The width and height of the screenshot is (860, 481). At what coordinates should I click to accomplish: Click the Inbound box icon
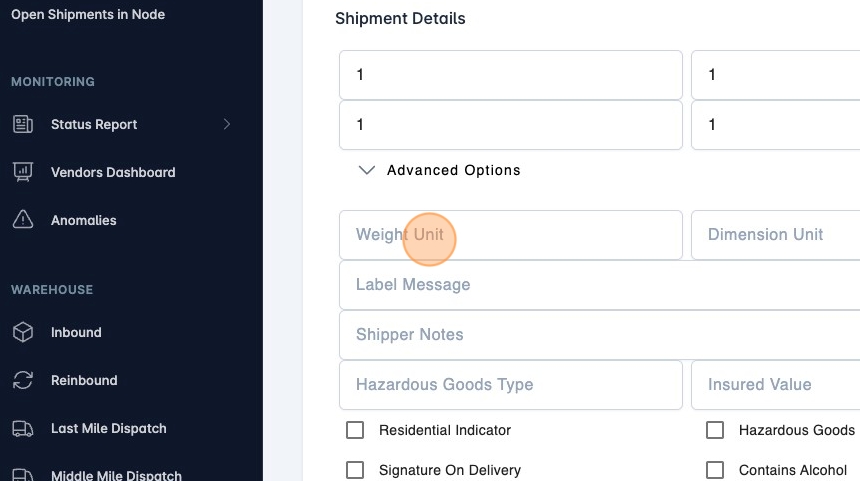22,332
